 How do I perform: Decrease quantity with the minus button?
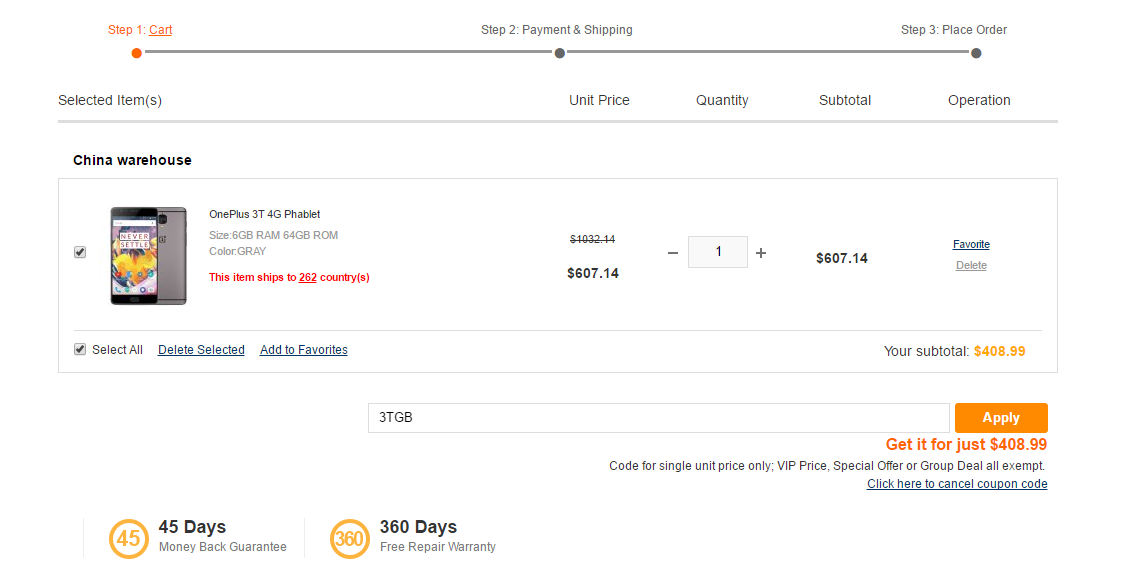pos(673,253)
